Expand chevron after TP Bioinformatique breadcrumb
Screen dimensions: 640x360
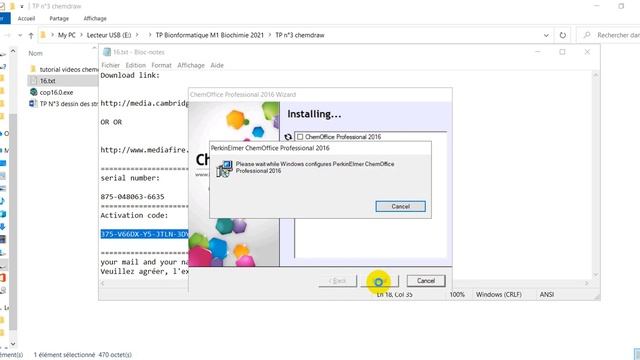[270, 35]
